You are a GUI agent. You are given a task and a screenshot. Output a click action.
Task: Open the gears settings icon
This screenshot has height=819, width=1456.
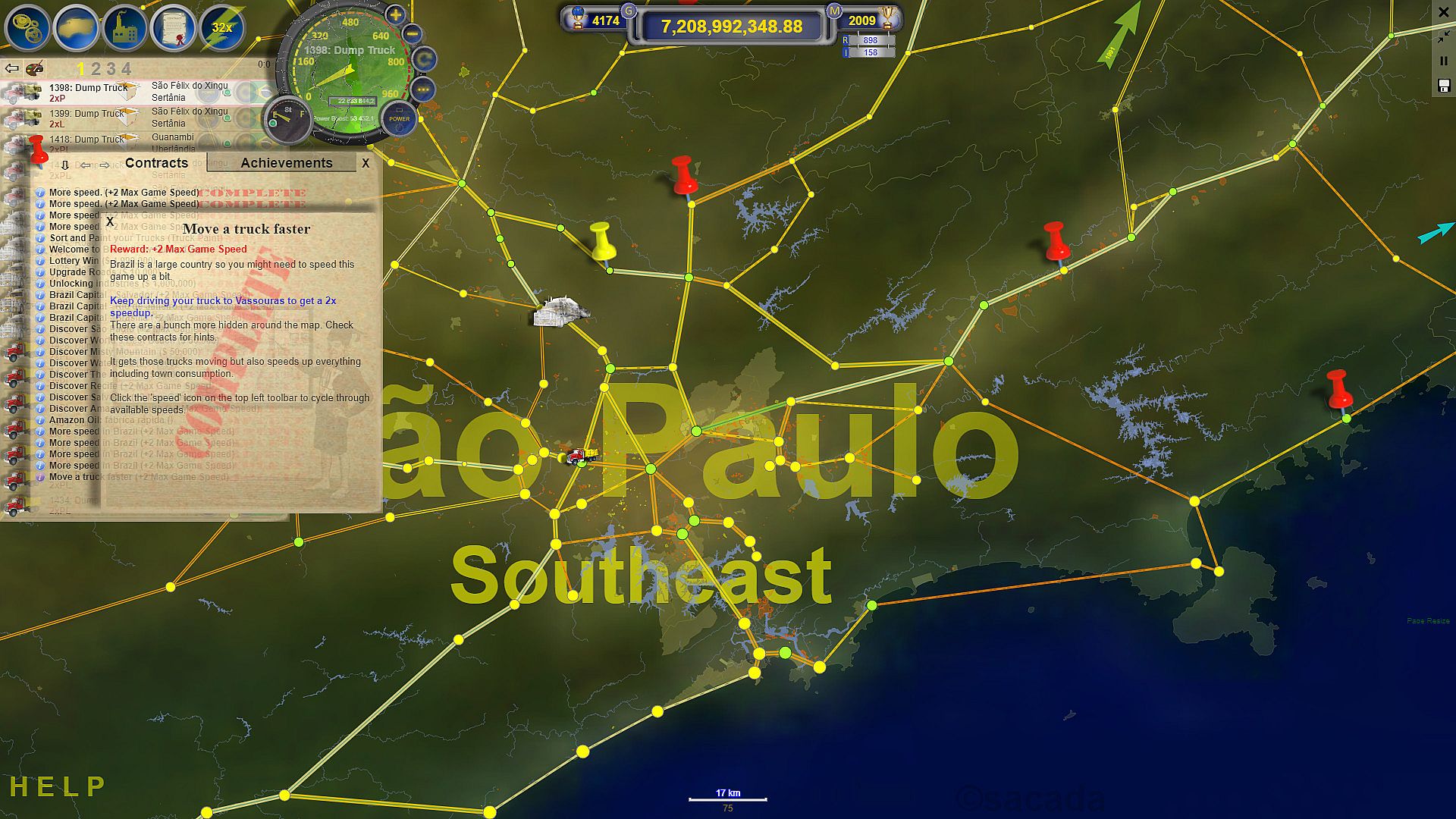[27, 27]
